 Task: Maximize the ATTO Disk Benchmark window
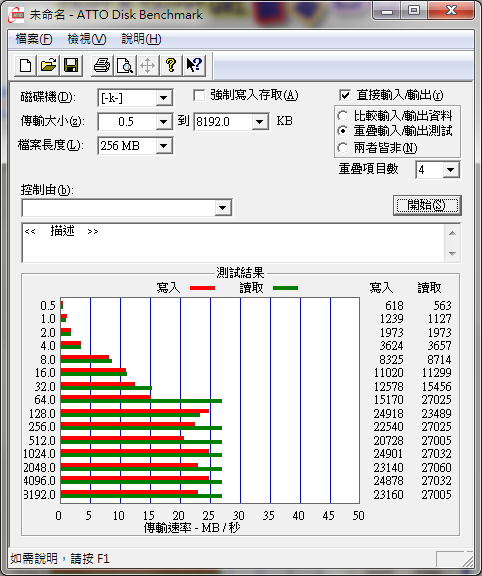tap(414, 11)
